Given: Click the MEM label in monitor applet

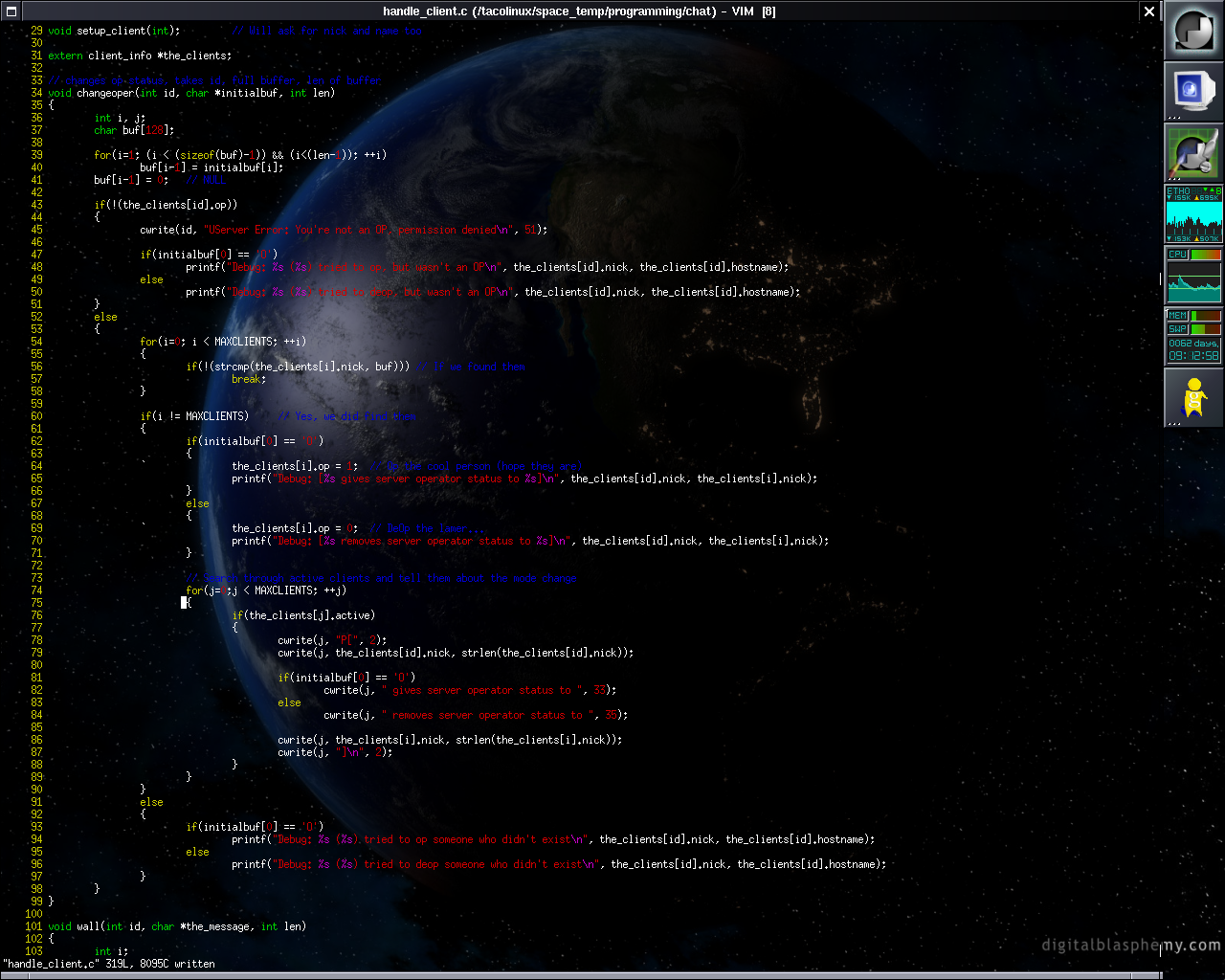Looking at the screenshot, I should (x=1177, y=315).
